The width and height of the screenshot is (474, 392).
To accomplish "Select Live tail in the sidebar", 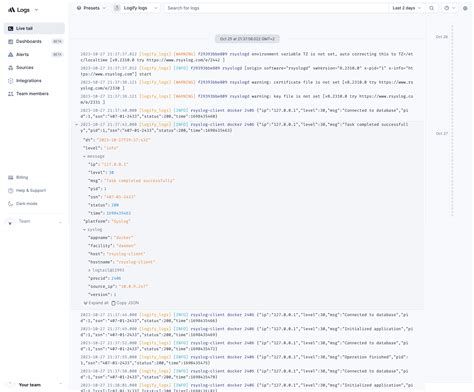I will (x=34, y=28).
